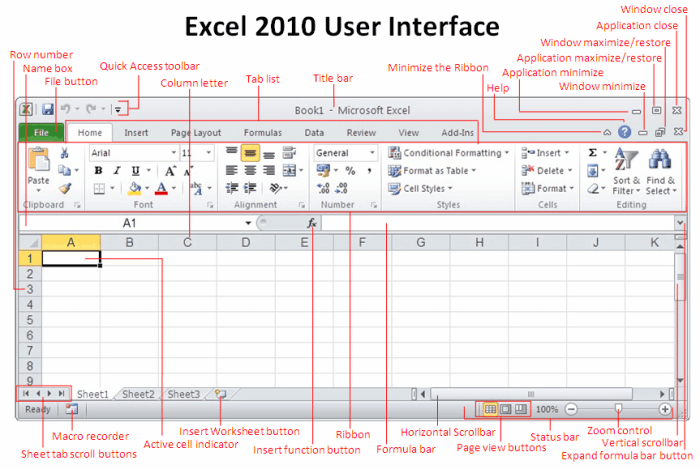Open Conditional Formatting dropdown
The width and height of the screenshot is (700, 469).
pos(448,153)
